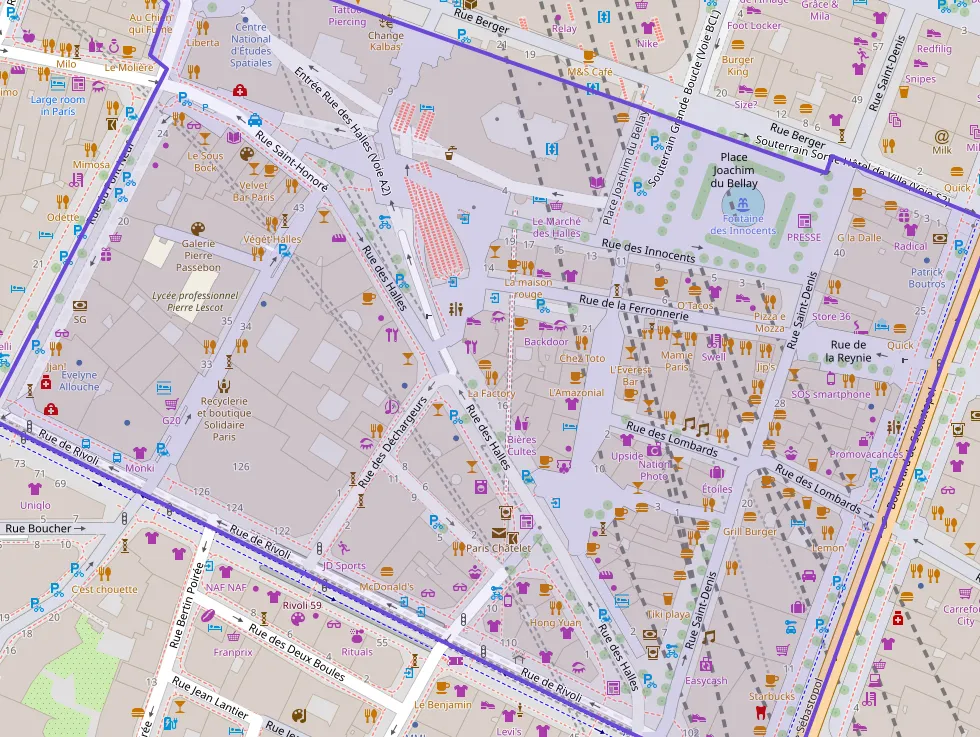980x737 pixels.
Task: Select the Lycée professionnel Pierre Lescot label
Action: 195,302
